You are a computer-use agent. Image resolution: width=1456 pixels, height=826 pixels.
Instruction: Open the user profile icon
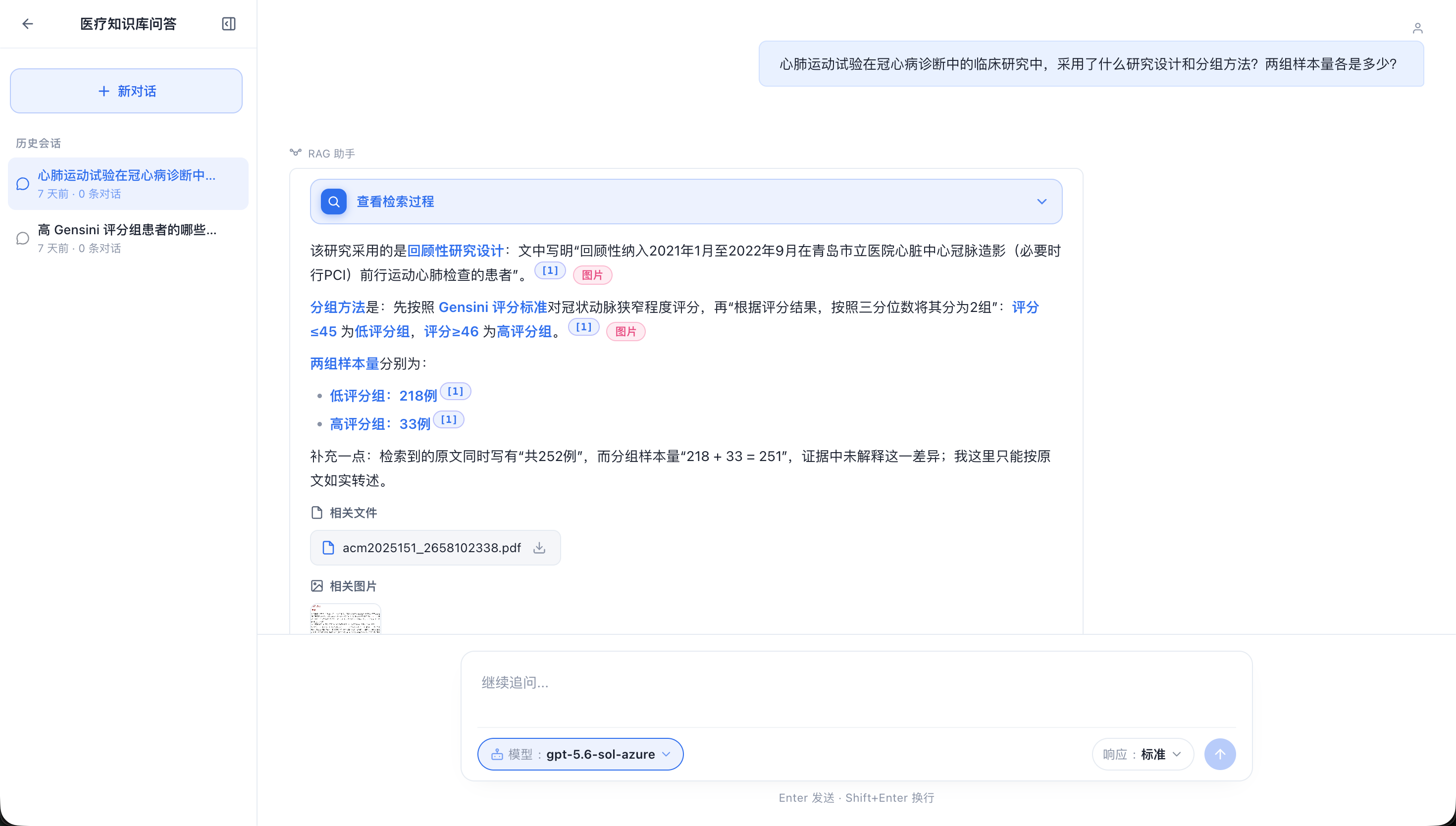(1417, 28)
